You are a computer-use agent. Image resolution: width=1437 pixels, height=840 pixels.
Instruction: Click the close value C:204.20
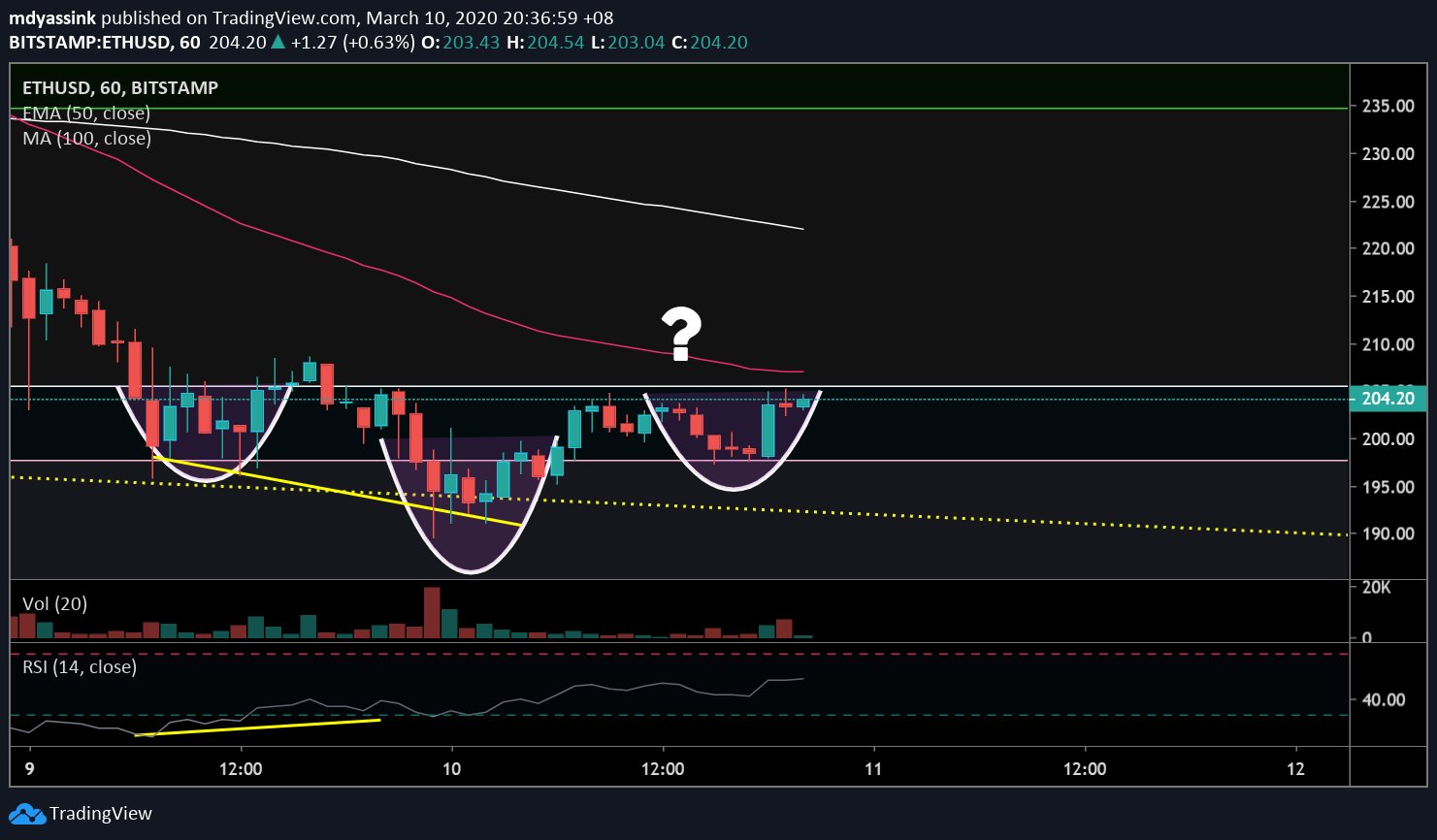710,42
